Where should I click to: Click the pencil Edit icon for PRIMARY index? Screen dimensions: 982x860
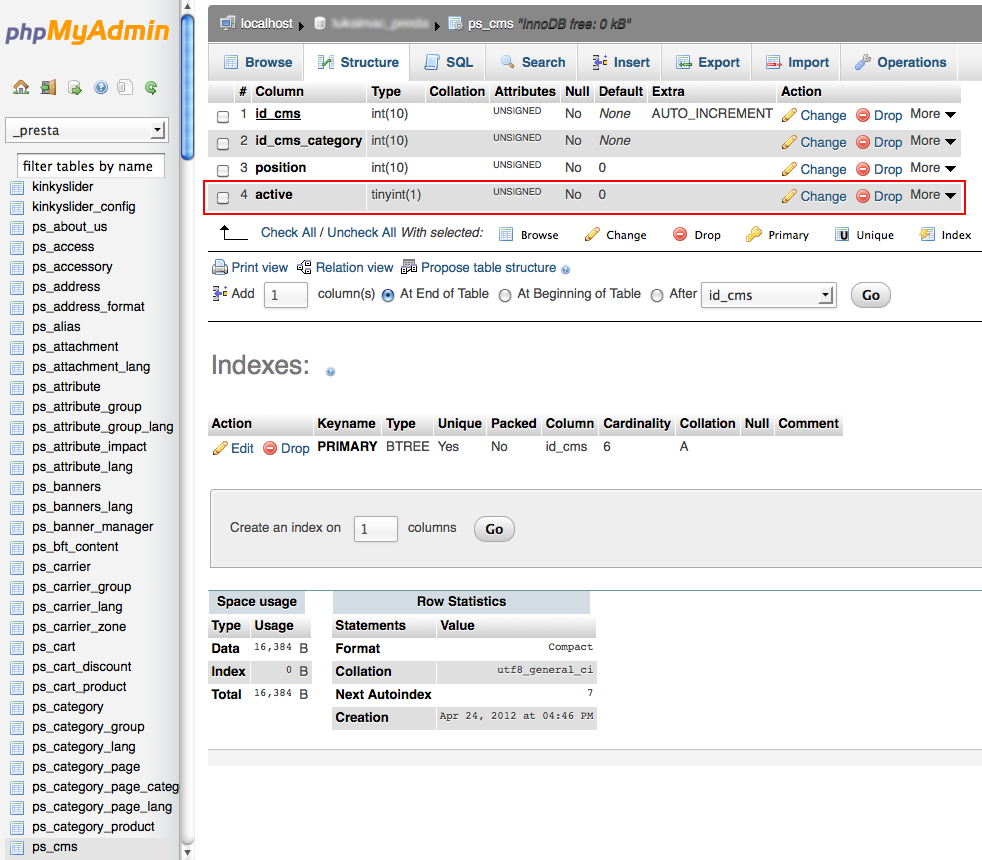pos(220,448)
